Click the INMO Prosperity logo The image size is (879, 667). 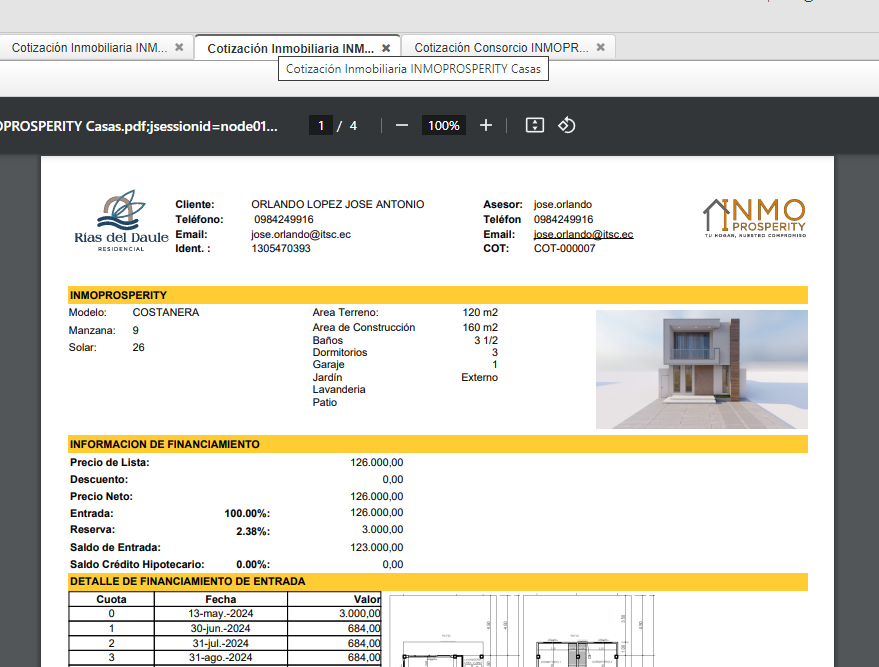click(x=754, y=217)
